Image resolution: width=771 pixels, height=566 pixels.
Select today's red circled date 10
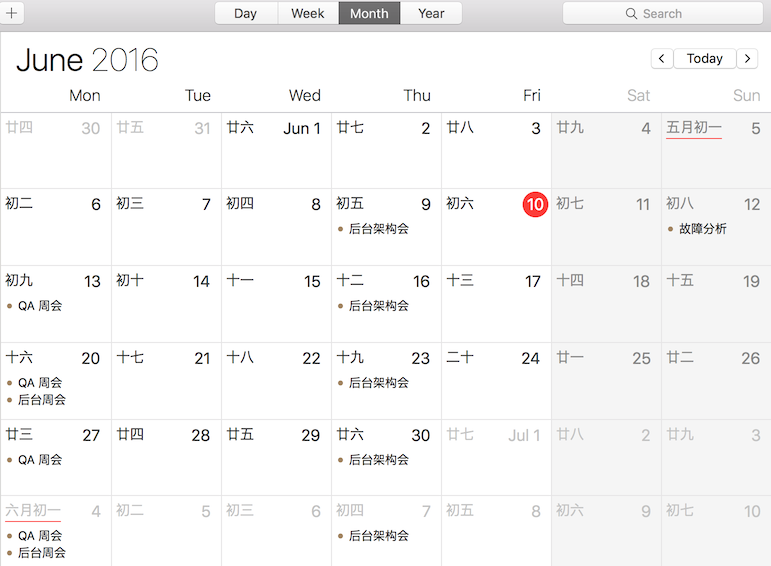click(535, 204)
